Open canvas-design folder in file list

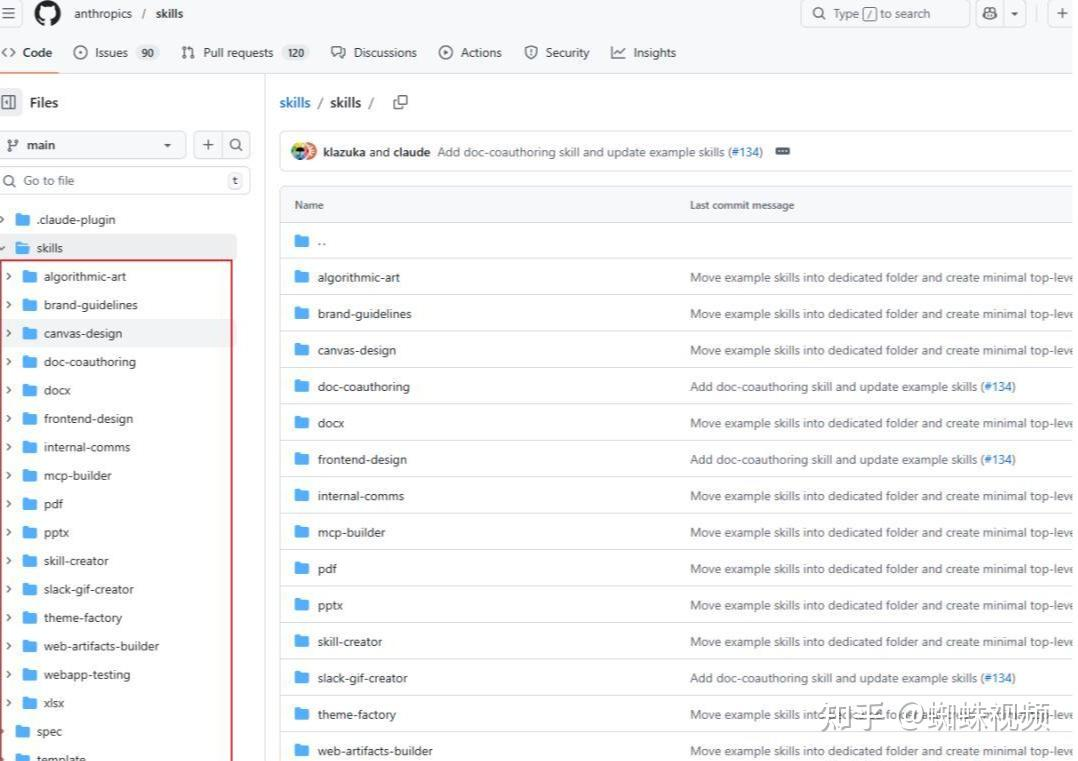click(357, 350)
